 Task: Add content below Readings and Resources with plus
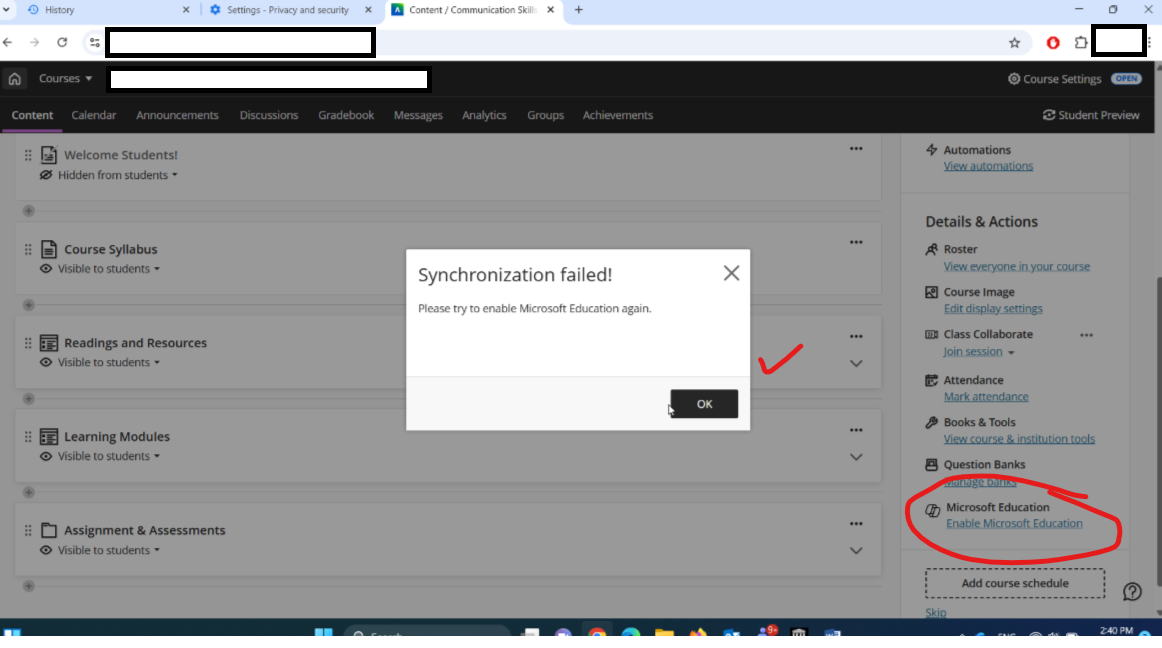point(29,399)
